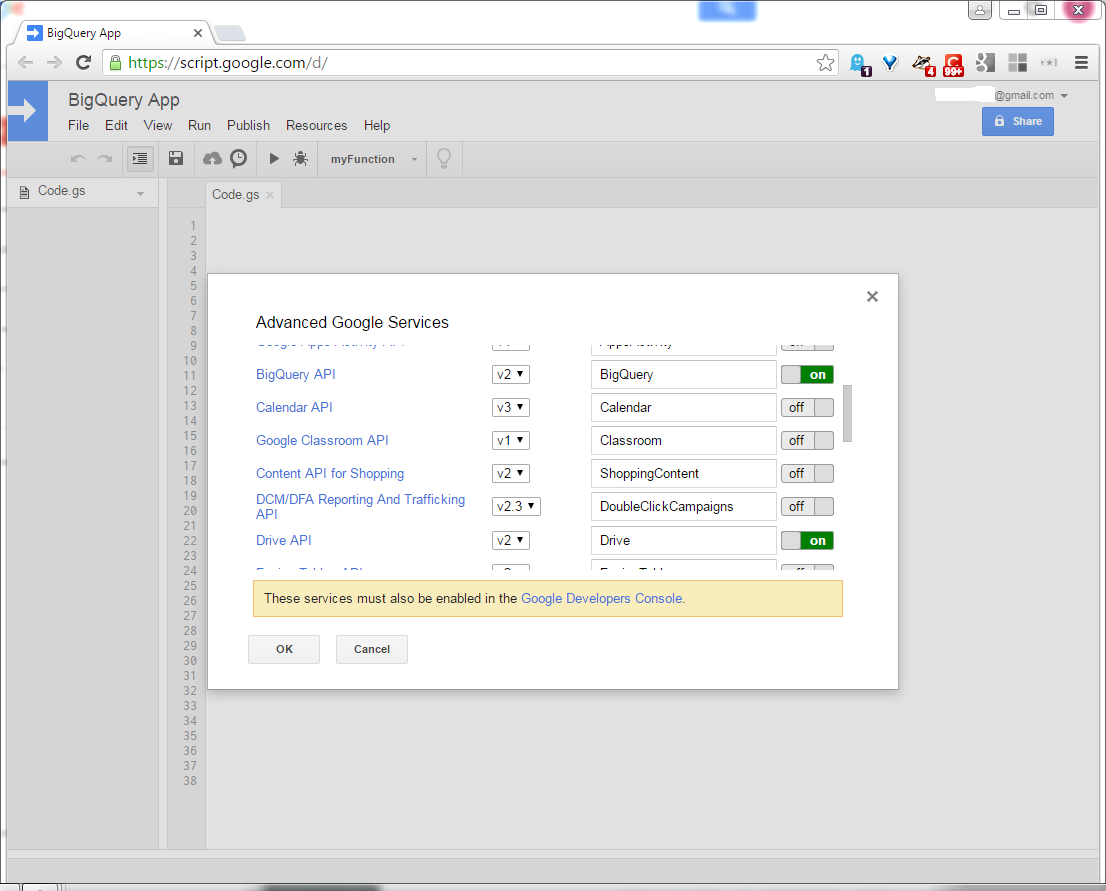Start debugging with the bug icon
Image resolution: width=1106 pixels, height=891 pixels.
click(300, 158)
